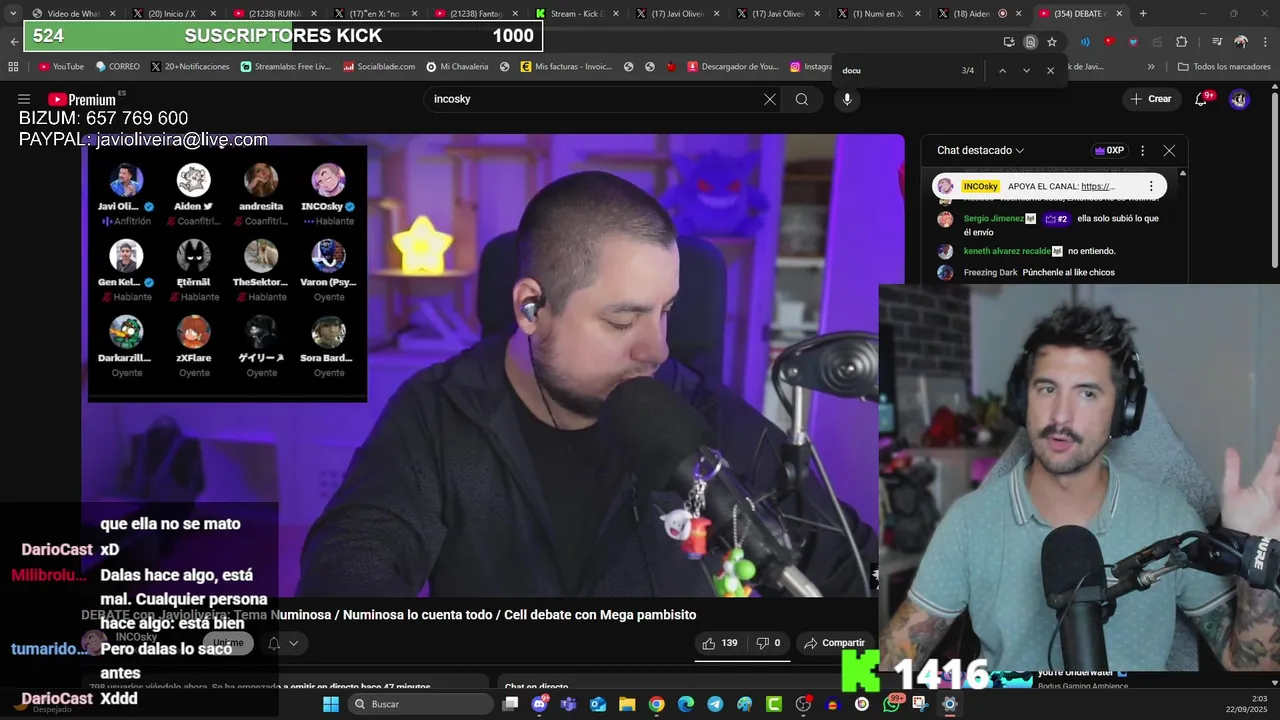Open the Streamlabs bookmark

point(286,67)
